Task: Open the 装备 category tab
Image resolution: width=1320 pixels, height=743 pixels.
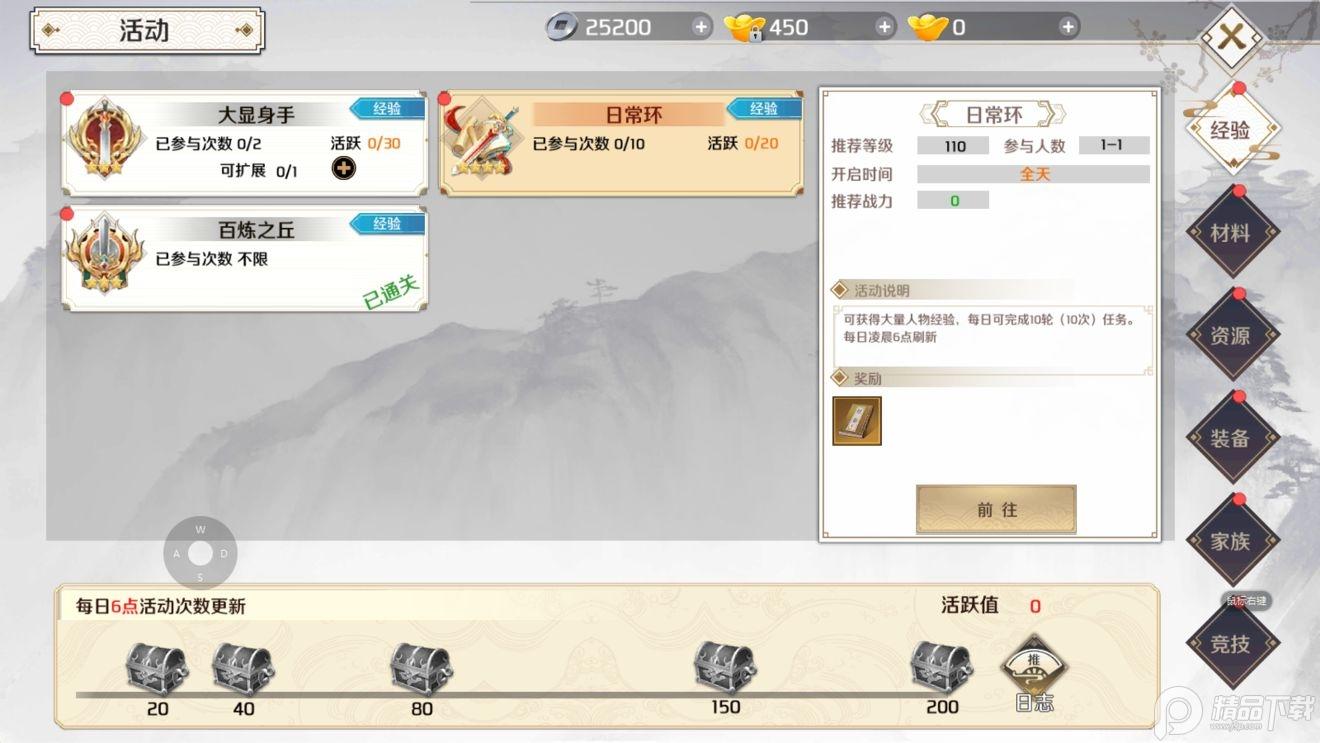Action: pos(1231,438)
